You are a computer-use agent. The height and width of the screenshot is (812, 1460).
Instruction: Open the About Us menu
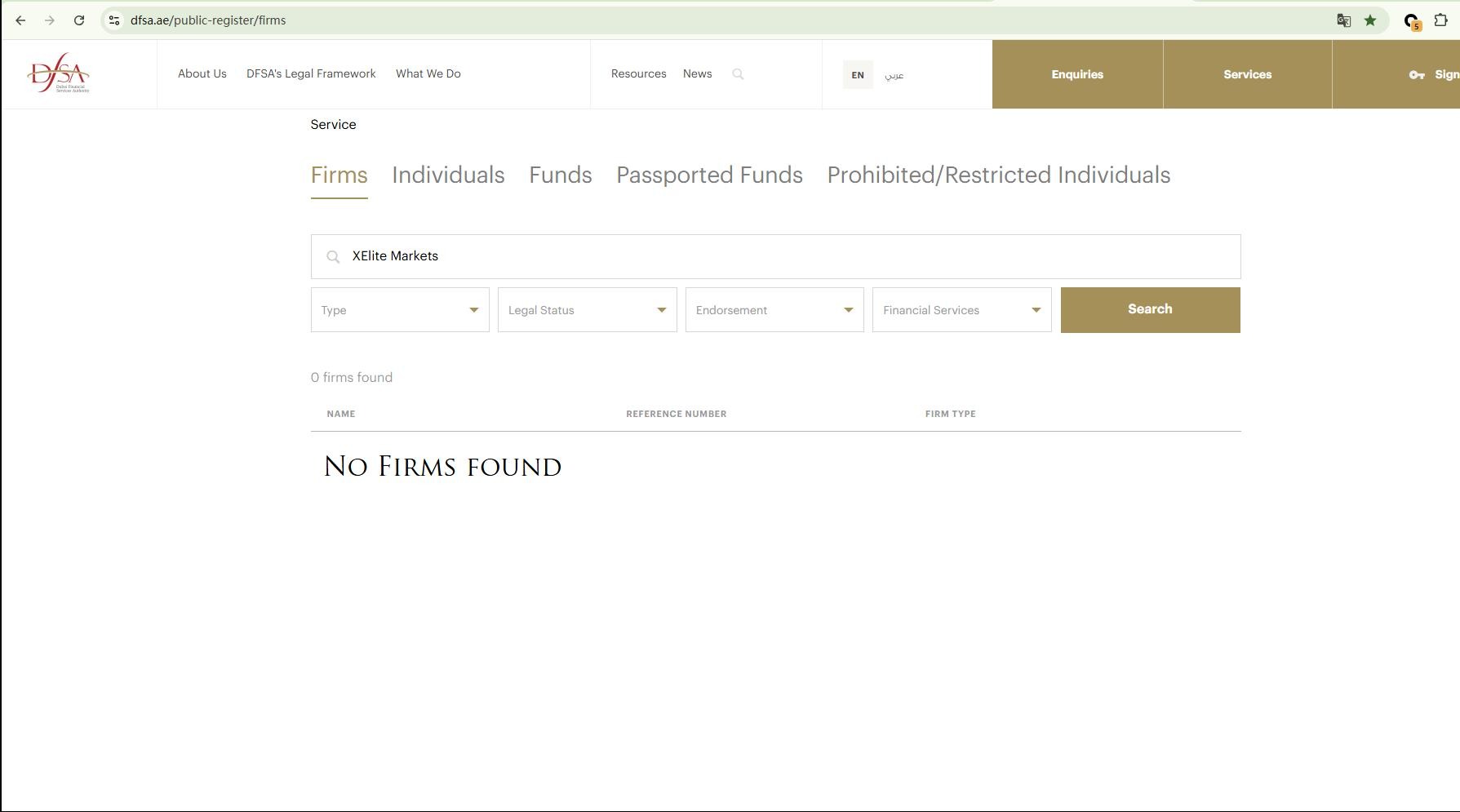coord(202,73)
